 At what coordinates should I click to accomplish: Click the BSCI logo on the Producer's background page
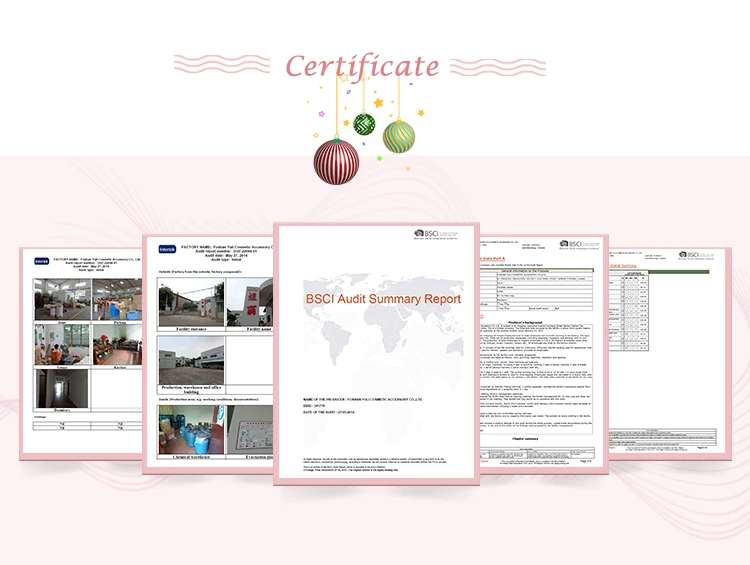tap(579, 244)
